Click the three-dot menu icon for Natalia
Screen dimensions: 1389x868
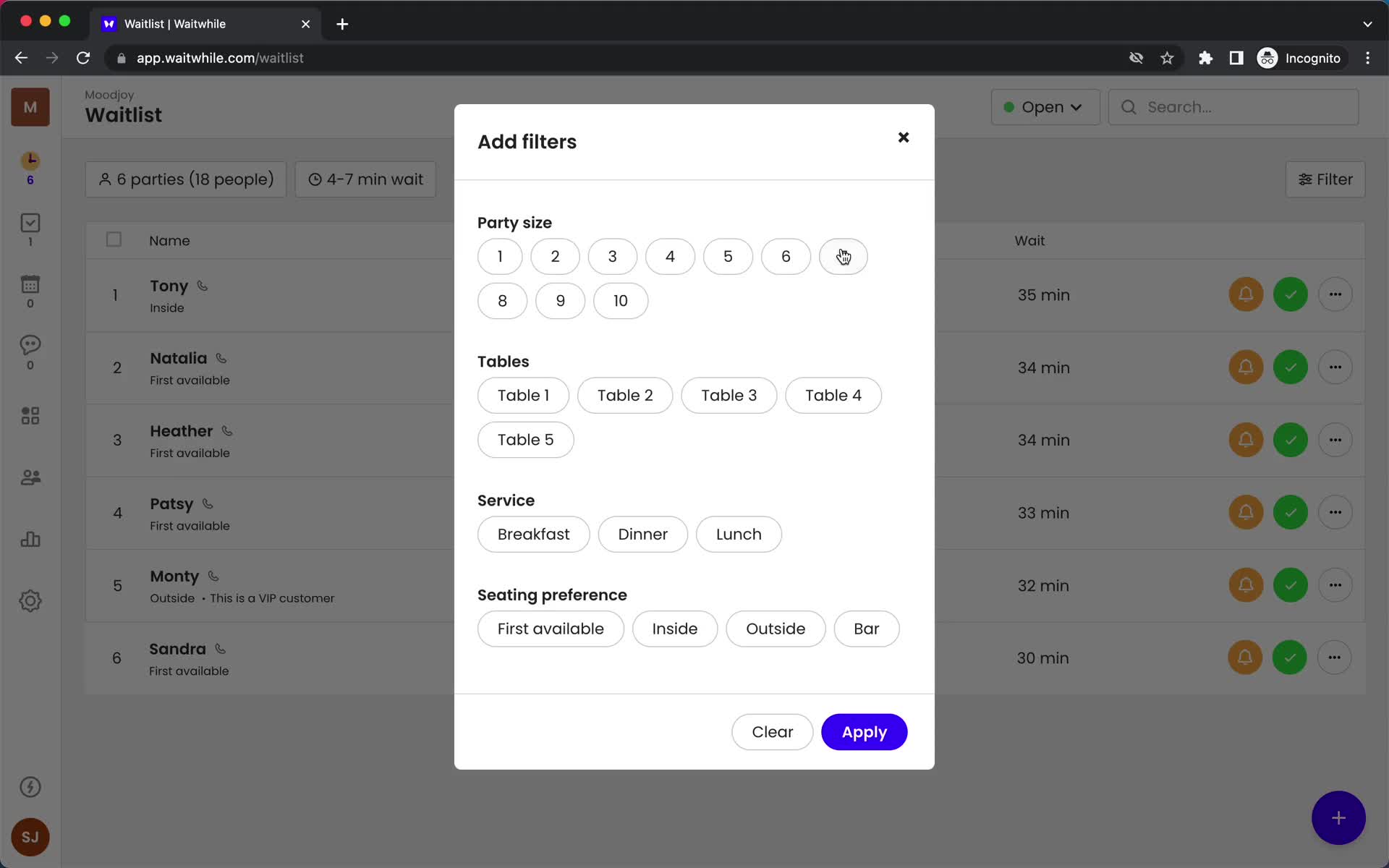1335,367
